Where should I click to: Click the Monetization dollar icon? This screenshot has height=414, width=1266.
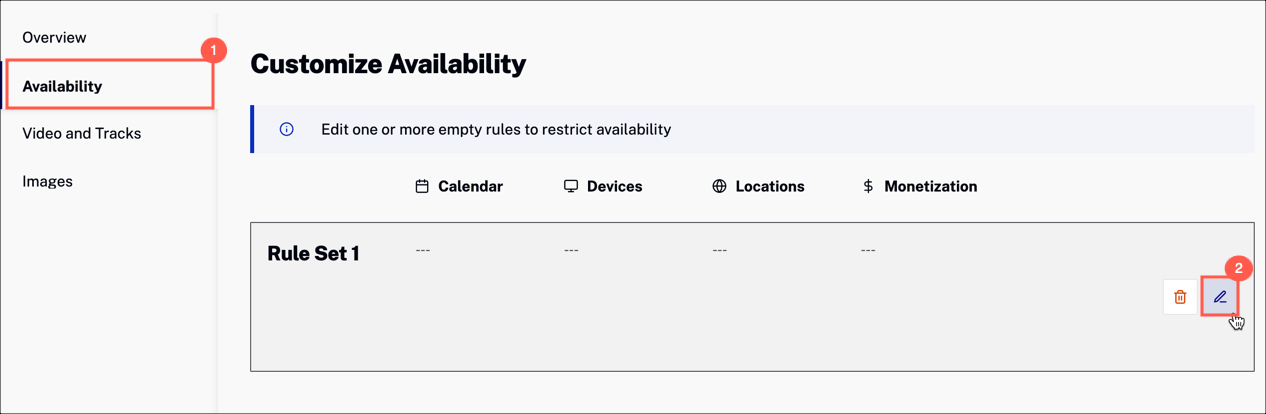click(x=868, y=186)
